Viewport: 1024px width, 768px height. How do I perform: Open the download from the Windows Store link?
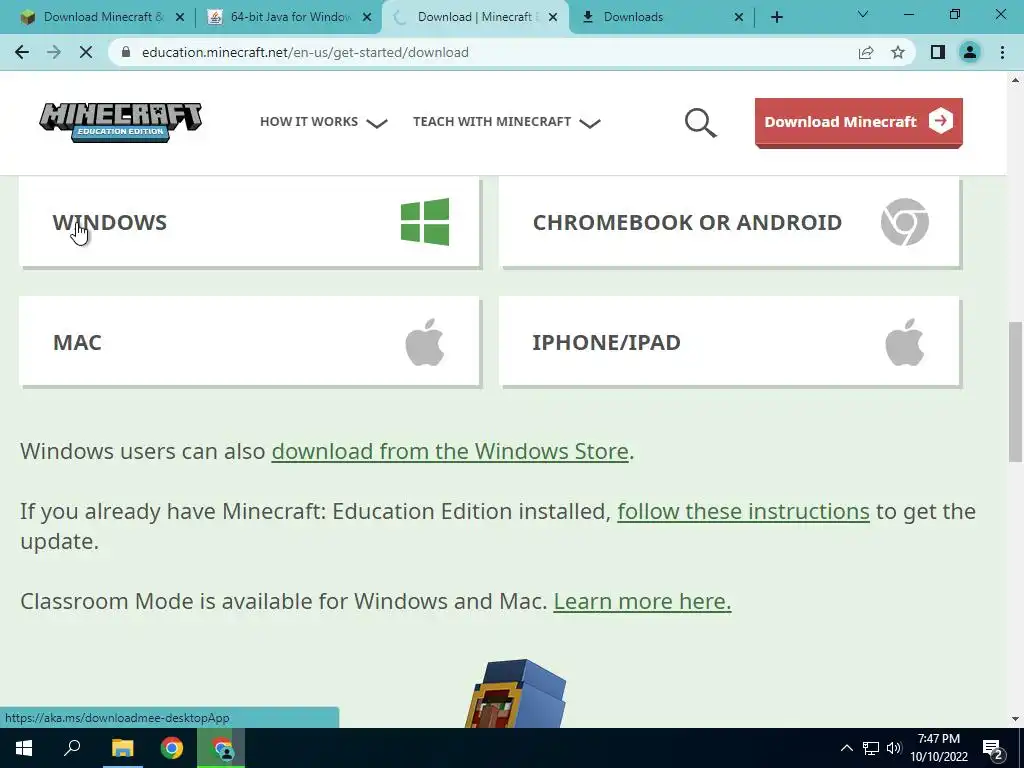450,451
